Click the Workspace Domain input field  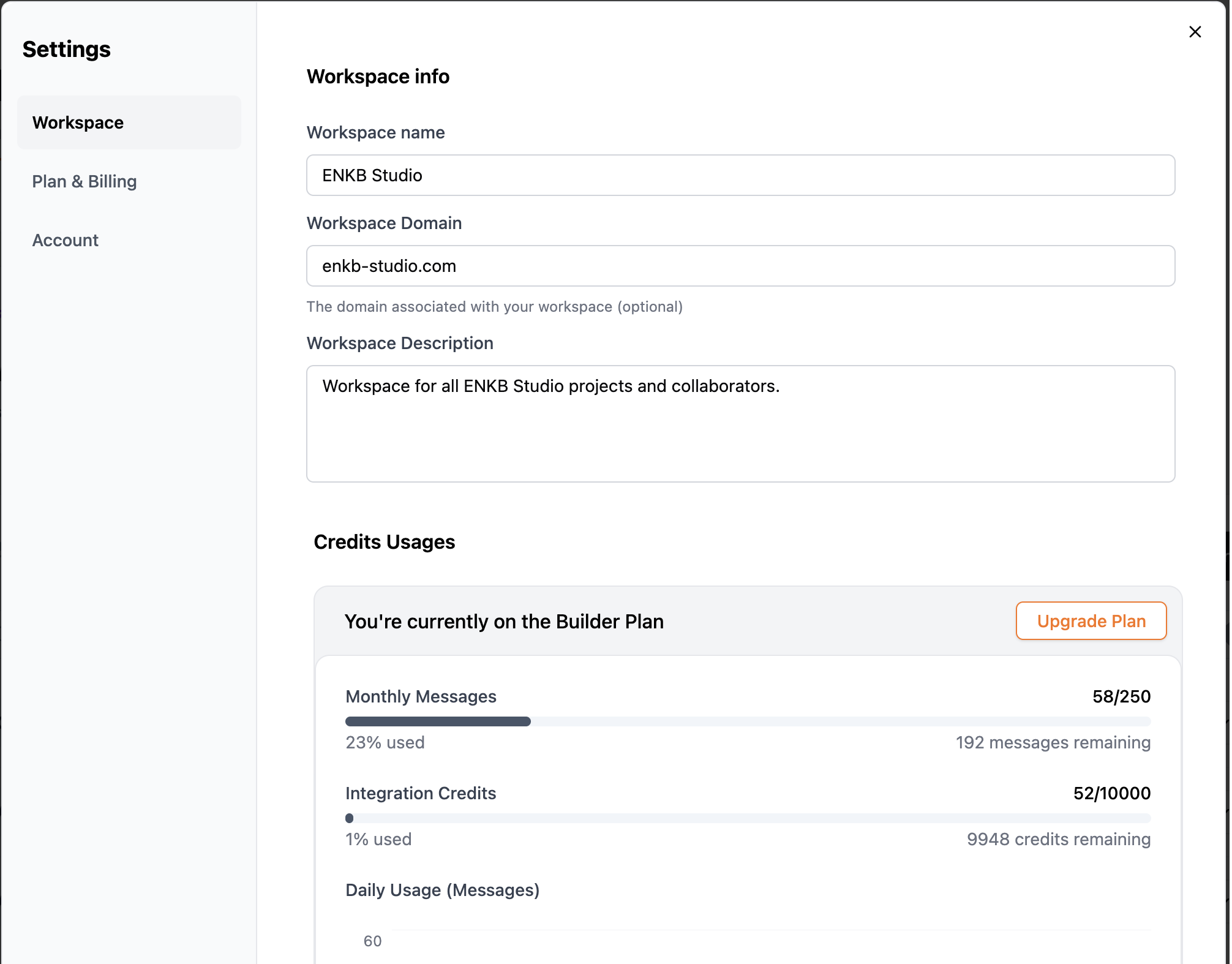(740, 266)
